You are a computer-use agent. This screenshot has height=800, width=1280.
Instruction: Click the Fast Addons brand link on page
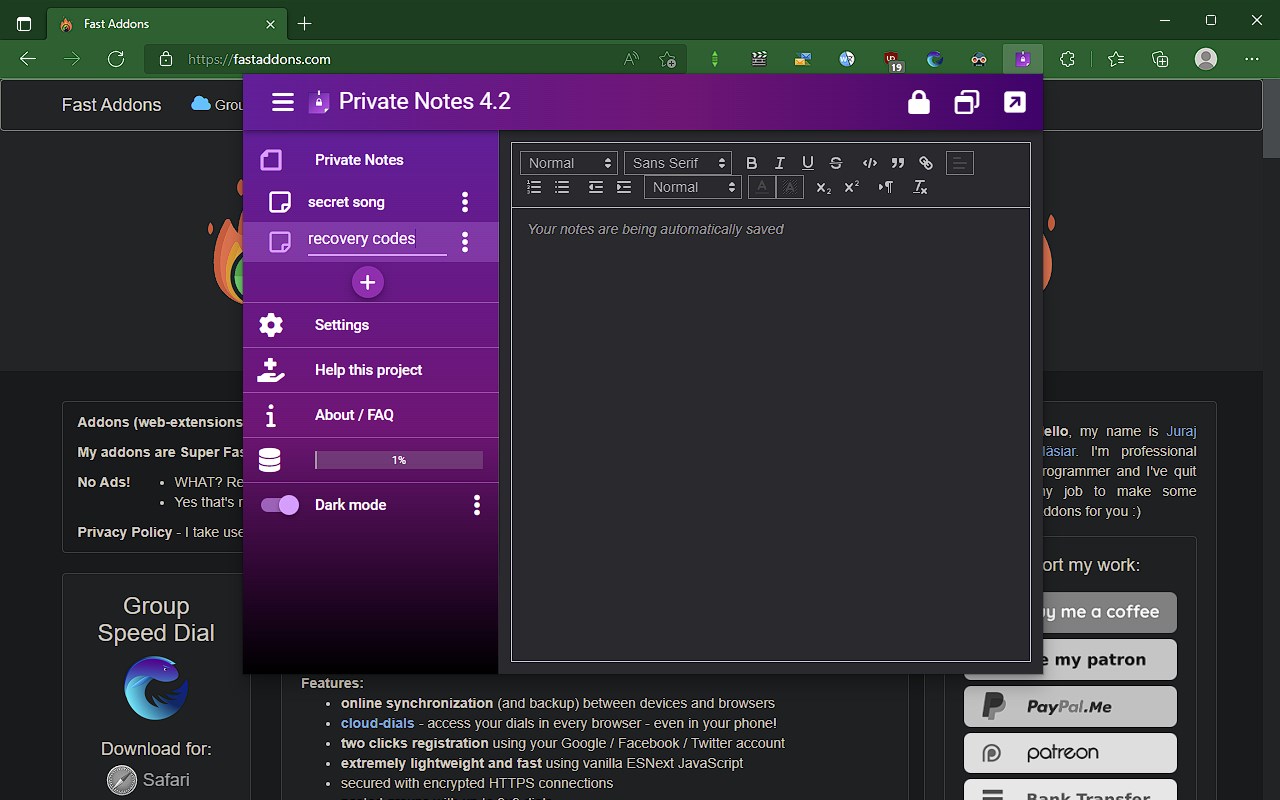111,104
